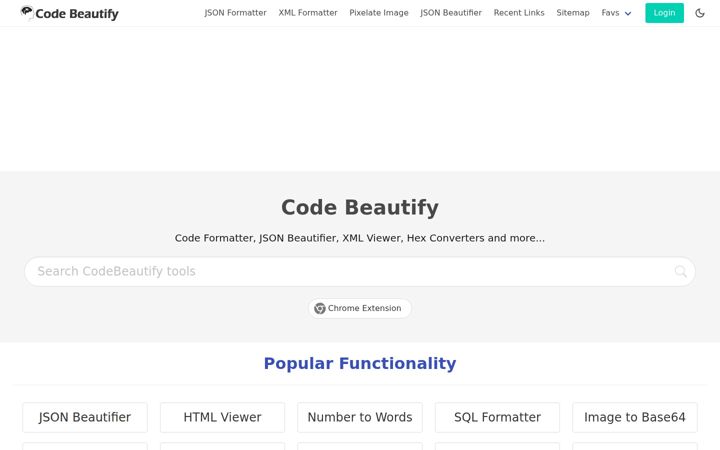Click the Code Beautify logo icon
Image resolution: width=720 pixels, height=450 pixels.
click(x=27, y=13)
